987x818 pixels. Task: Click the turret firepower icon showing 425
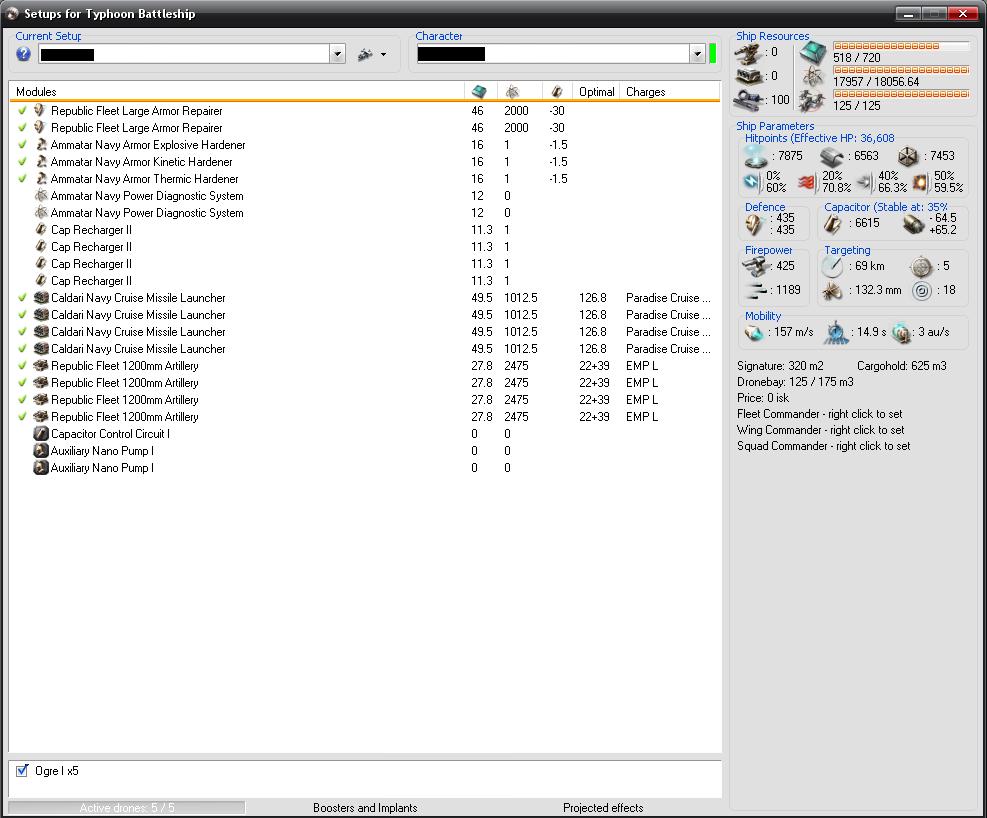(755, 266)
